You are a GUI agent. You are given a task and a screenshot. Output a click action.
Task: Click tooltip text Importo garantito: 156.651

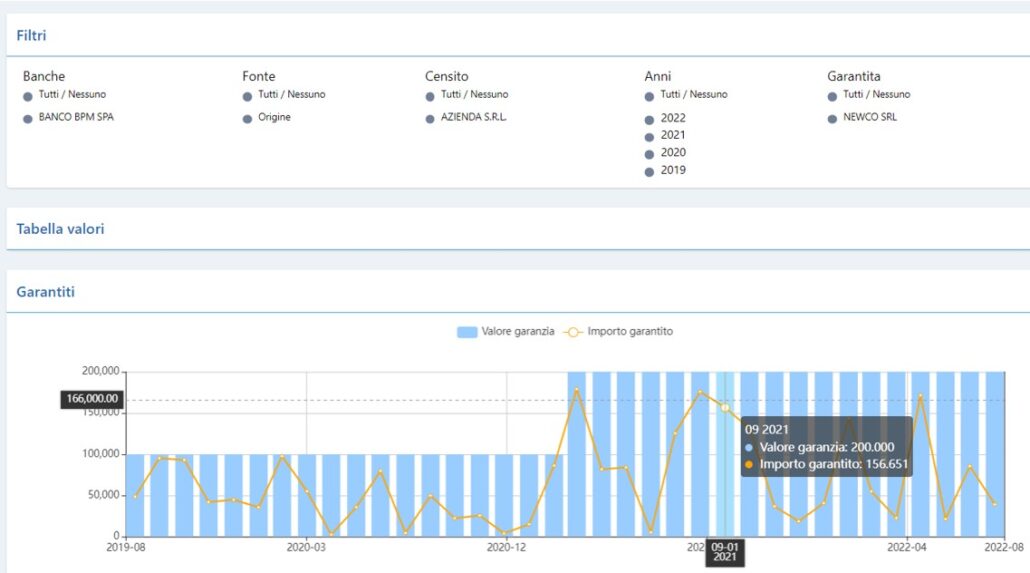834,465
